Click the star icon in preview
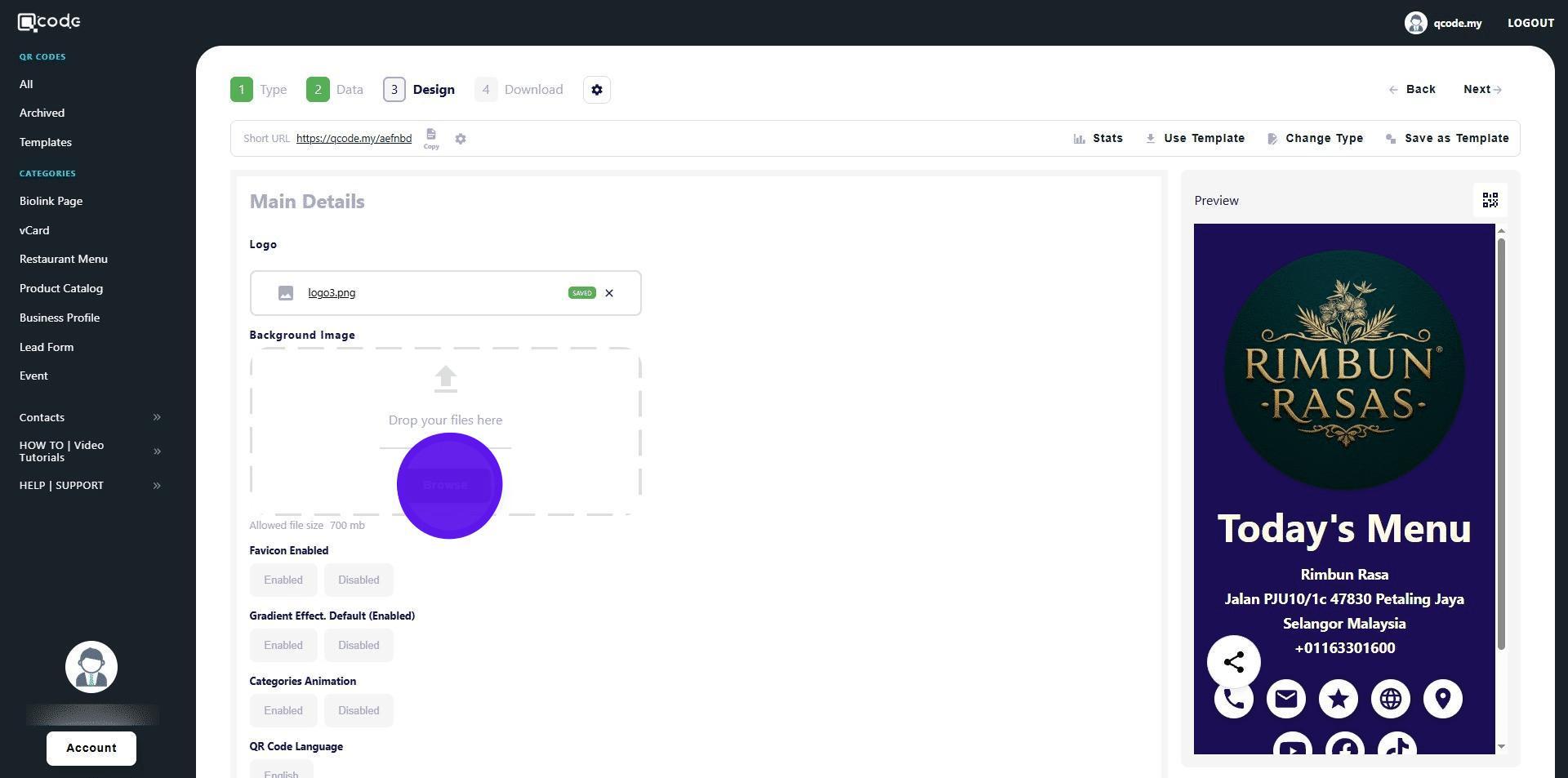1568x778 pixels. [1338, 699]
